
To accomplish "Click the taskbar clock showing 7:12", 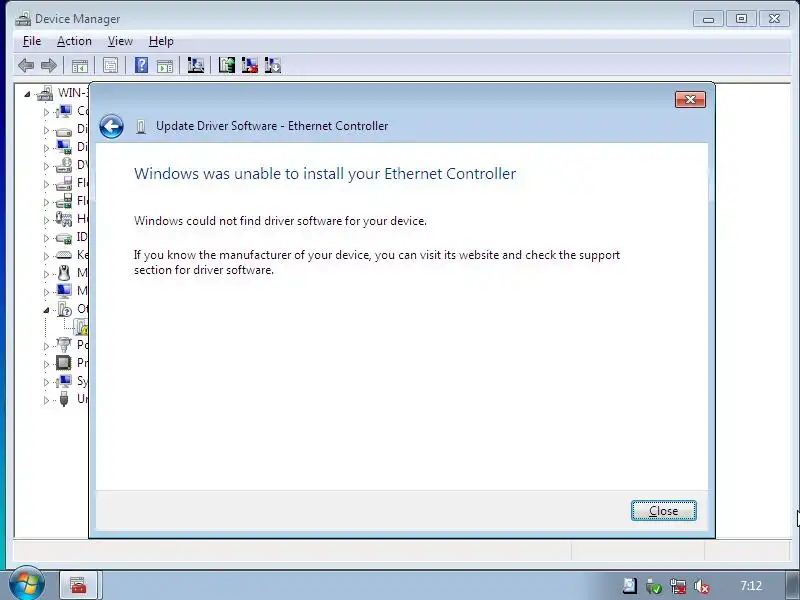I will tap(751, 586).
